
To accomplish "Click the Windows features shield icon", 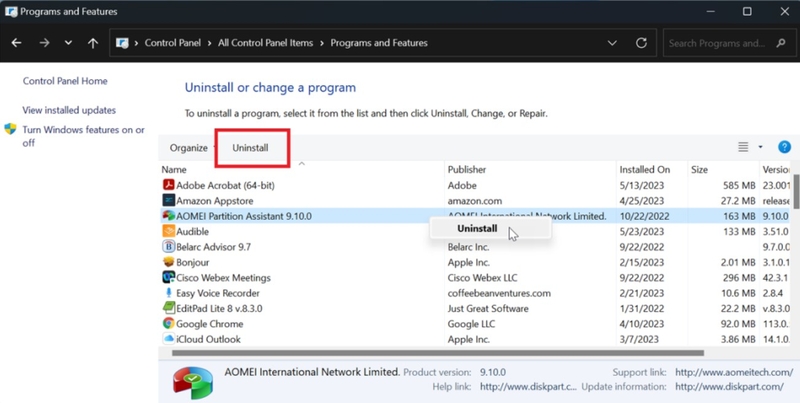I will click(x=10, y=129).
